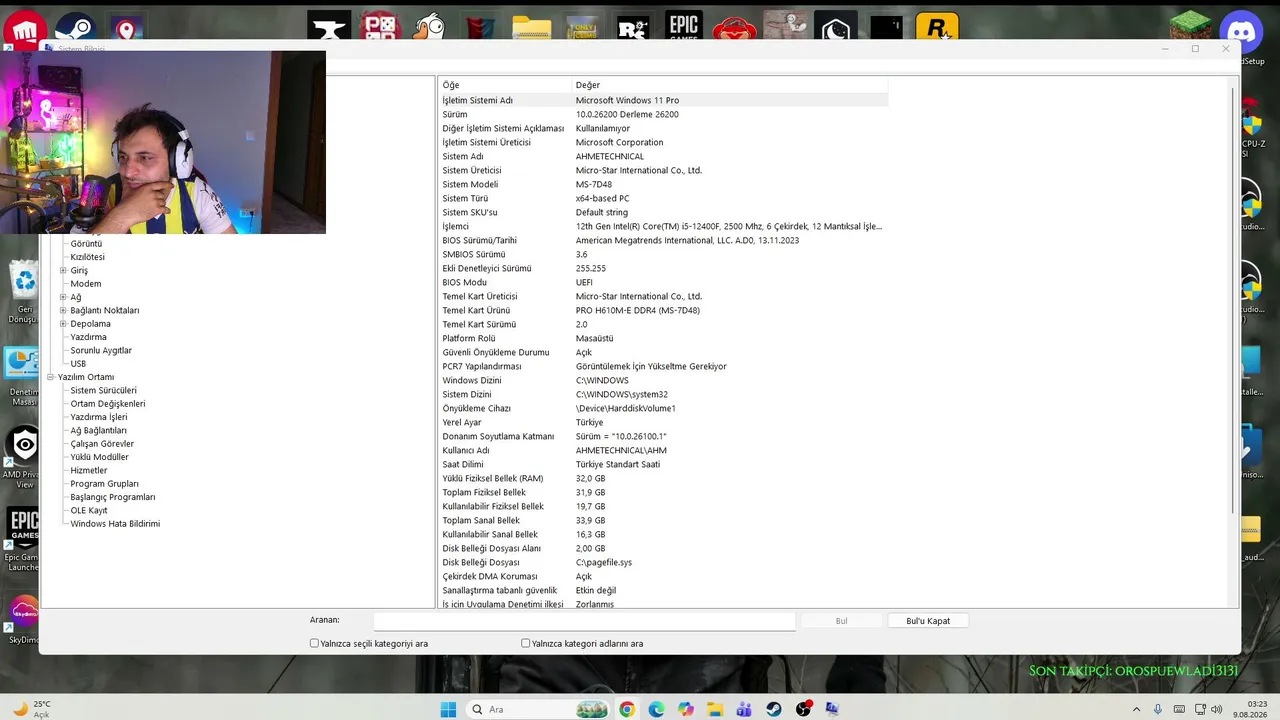Open Program Grupları category
Screen dimensions: 1280x720
104,484
